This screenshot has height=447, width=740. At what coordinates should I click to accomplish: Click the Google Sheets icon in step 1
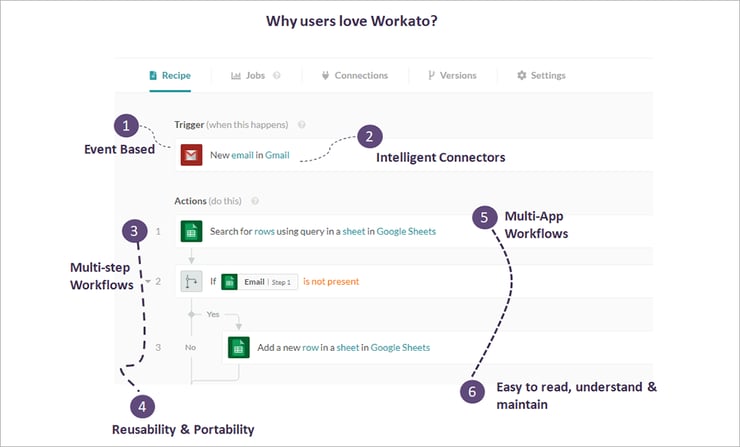click(191, 231)
